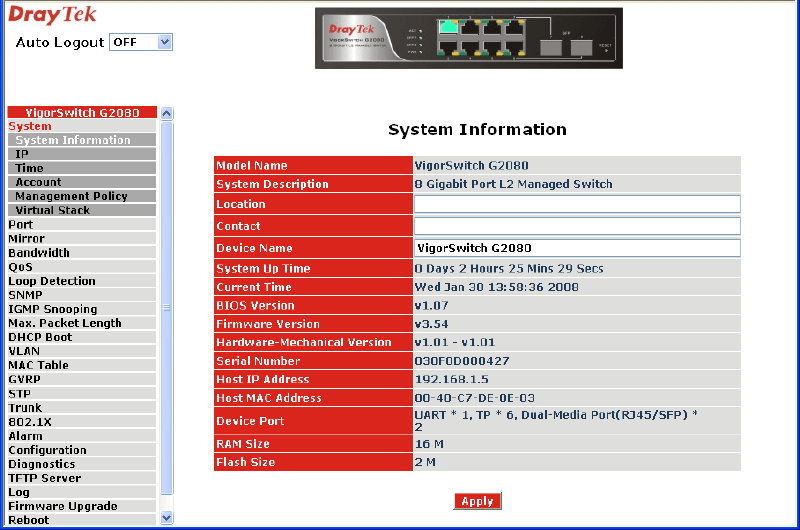The height and width of the screenshot is (530, 800).
Task: Expand the IGMP Snooping menu
Action: tap(82, 309)
